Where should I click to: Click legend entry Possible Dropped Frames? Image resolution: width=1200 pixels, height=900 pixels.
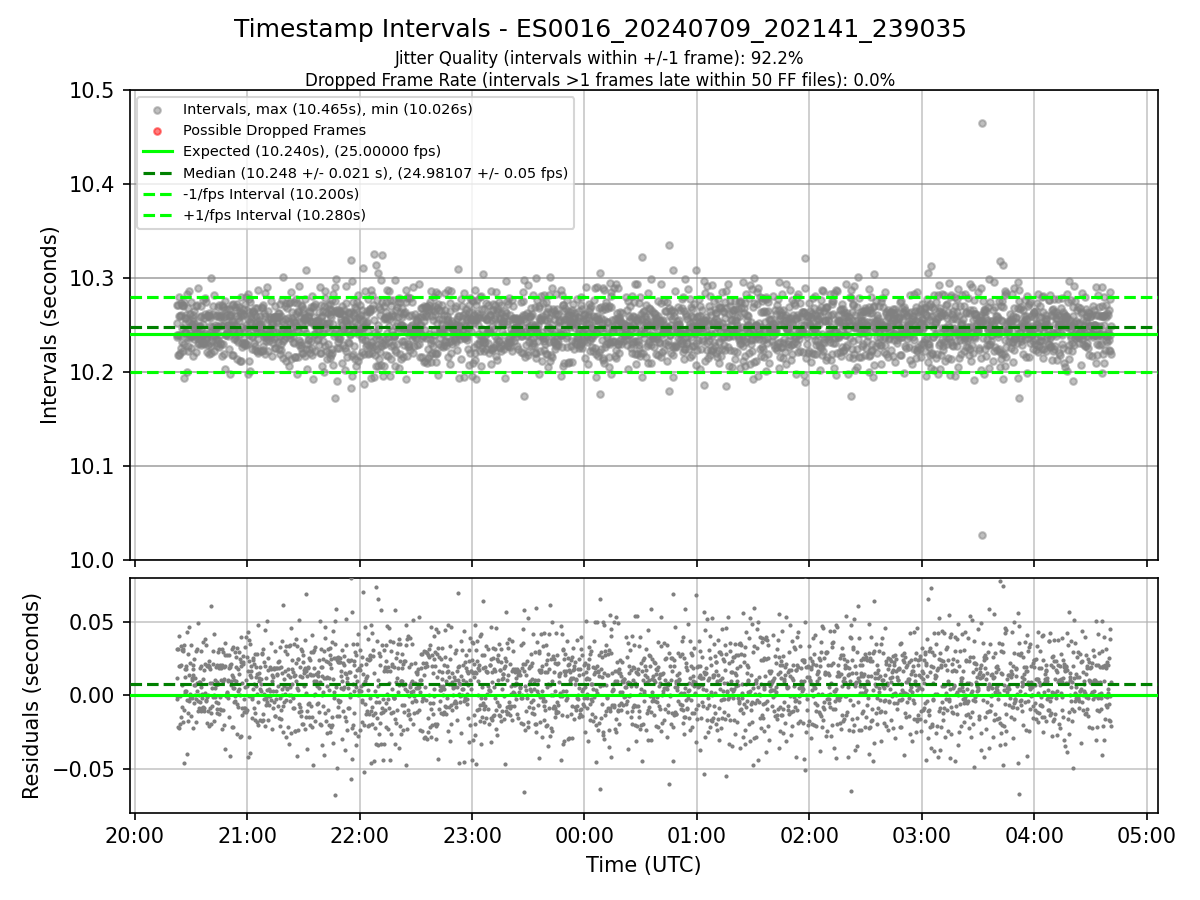coord(274,130)
